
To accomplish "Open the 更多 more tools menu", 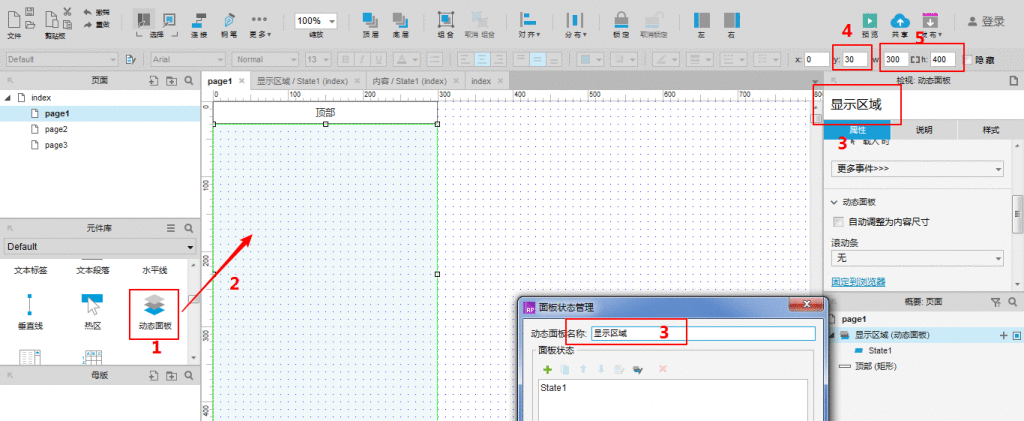I will [260, 24].
